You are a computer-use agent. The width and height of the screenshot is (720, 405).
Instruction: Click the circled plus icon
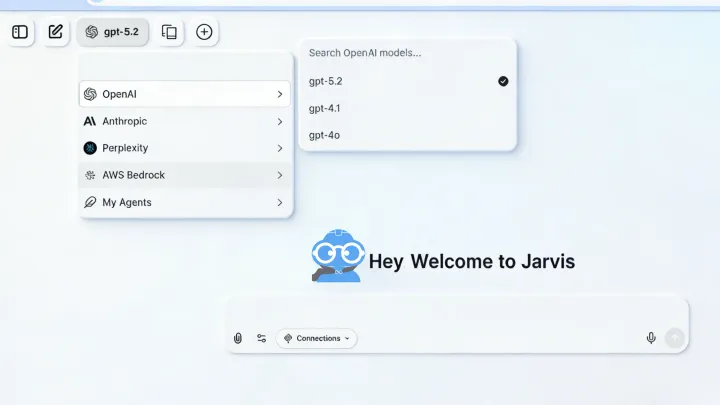coord(204,32)
